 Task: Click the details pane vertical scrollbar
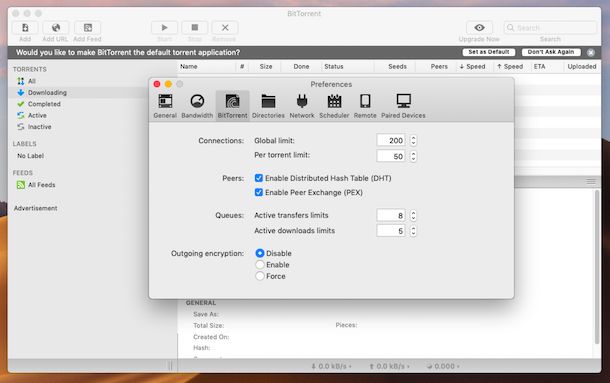597,267
